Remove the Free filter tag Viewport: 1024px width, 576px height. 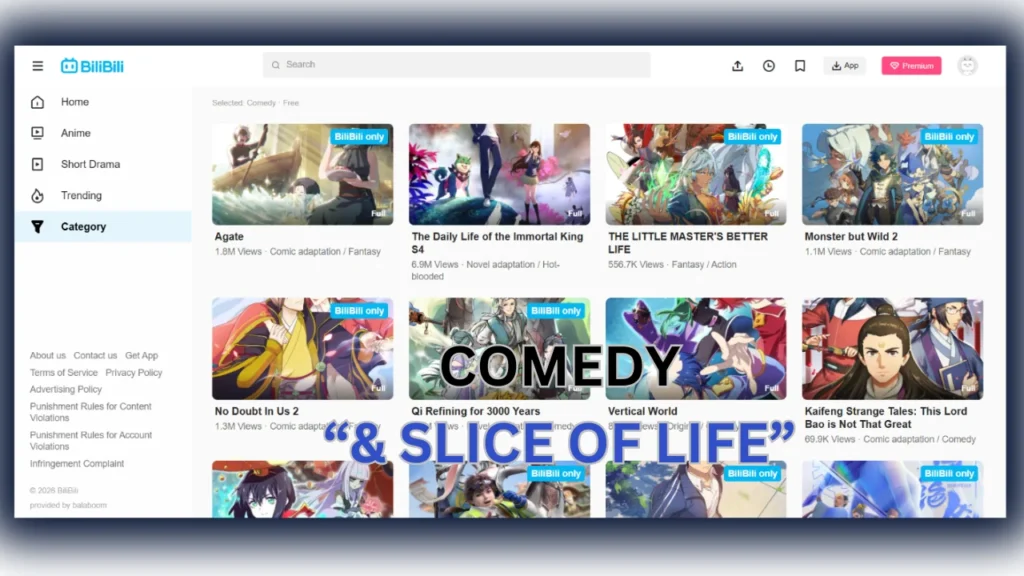pos(289,102)
